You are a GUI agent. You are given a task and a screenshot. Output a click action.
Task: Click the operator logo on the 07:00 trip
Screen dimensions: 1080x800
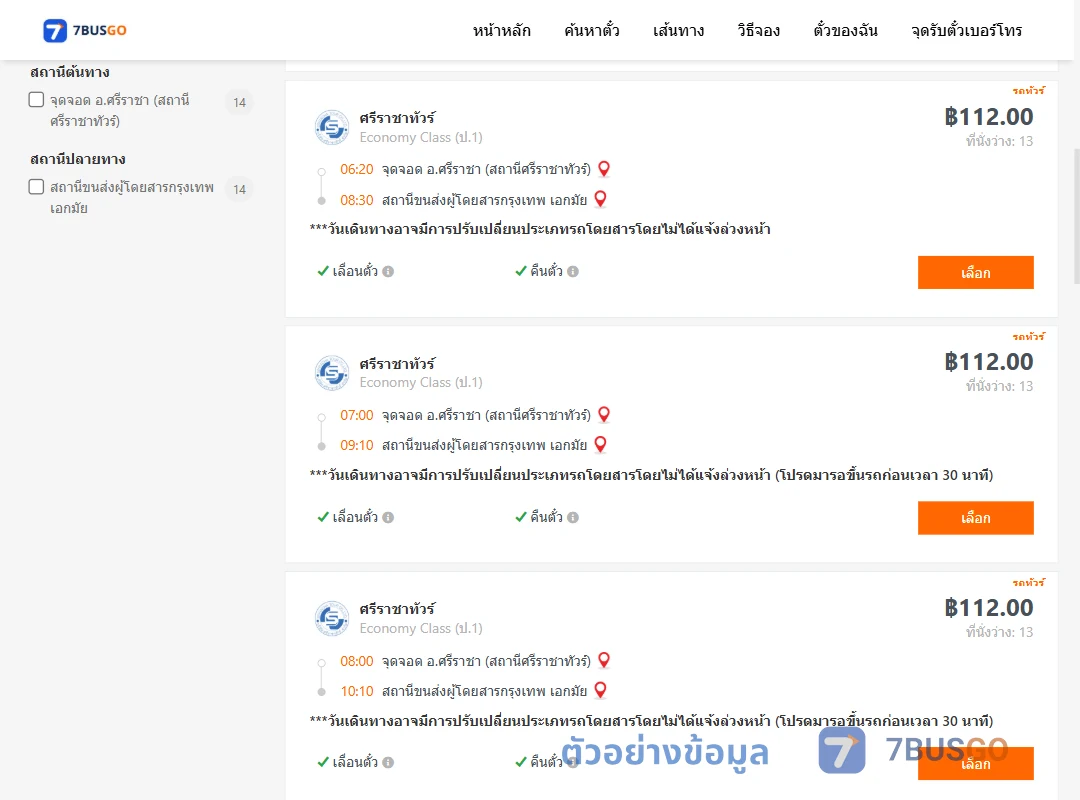tap(332, 373)
